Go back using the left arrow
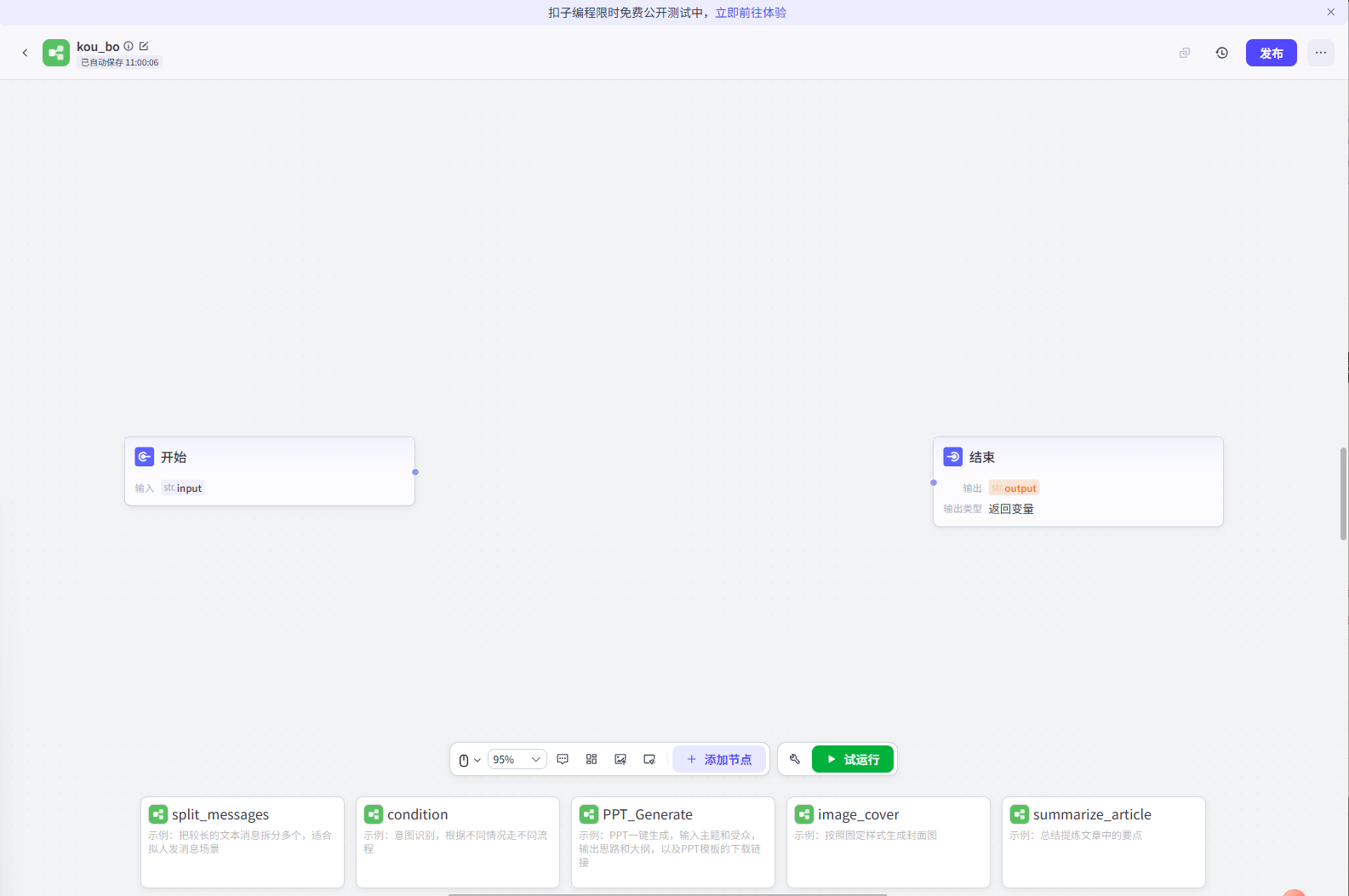This screenshot has width=1349, height=896. click(x=25, y=53)
